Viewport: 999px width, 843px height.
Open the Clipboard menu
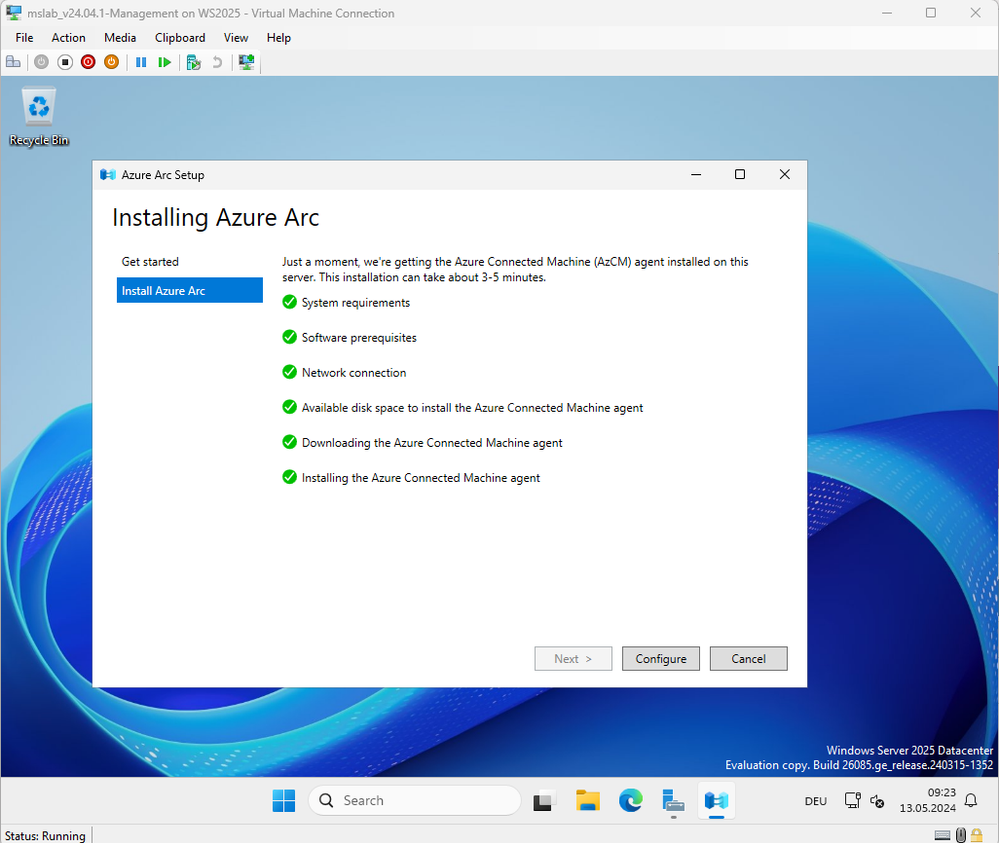[180, 38]
